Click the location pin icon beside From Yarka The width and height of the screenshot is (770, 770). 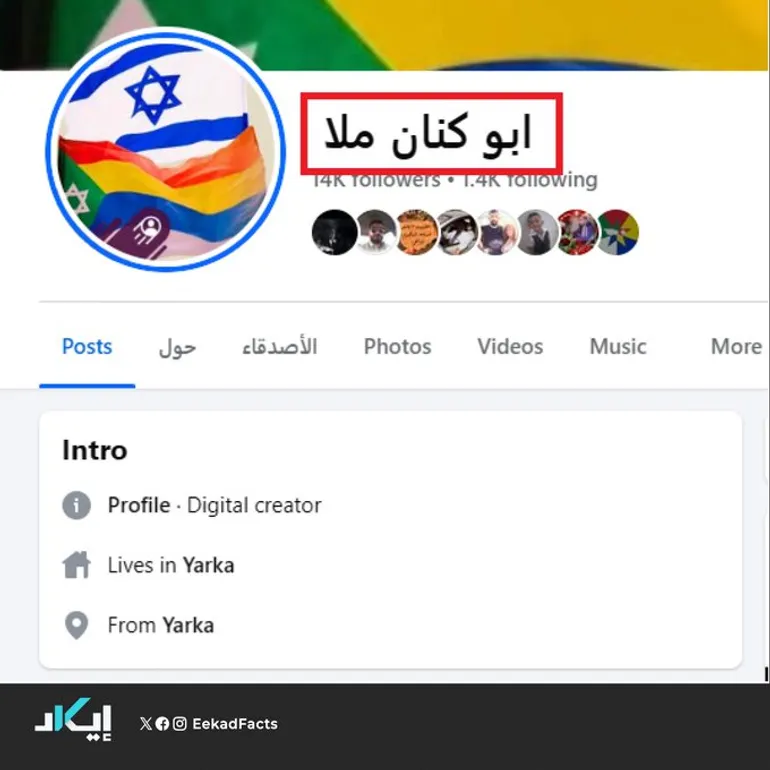click(77, 625)
